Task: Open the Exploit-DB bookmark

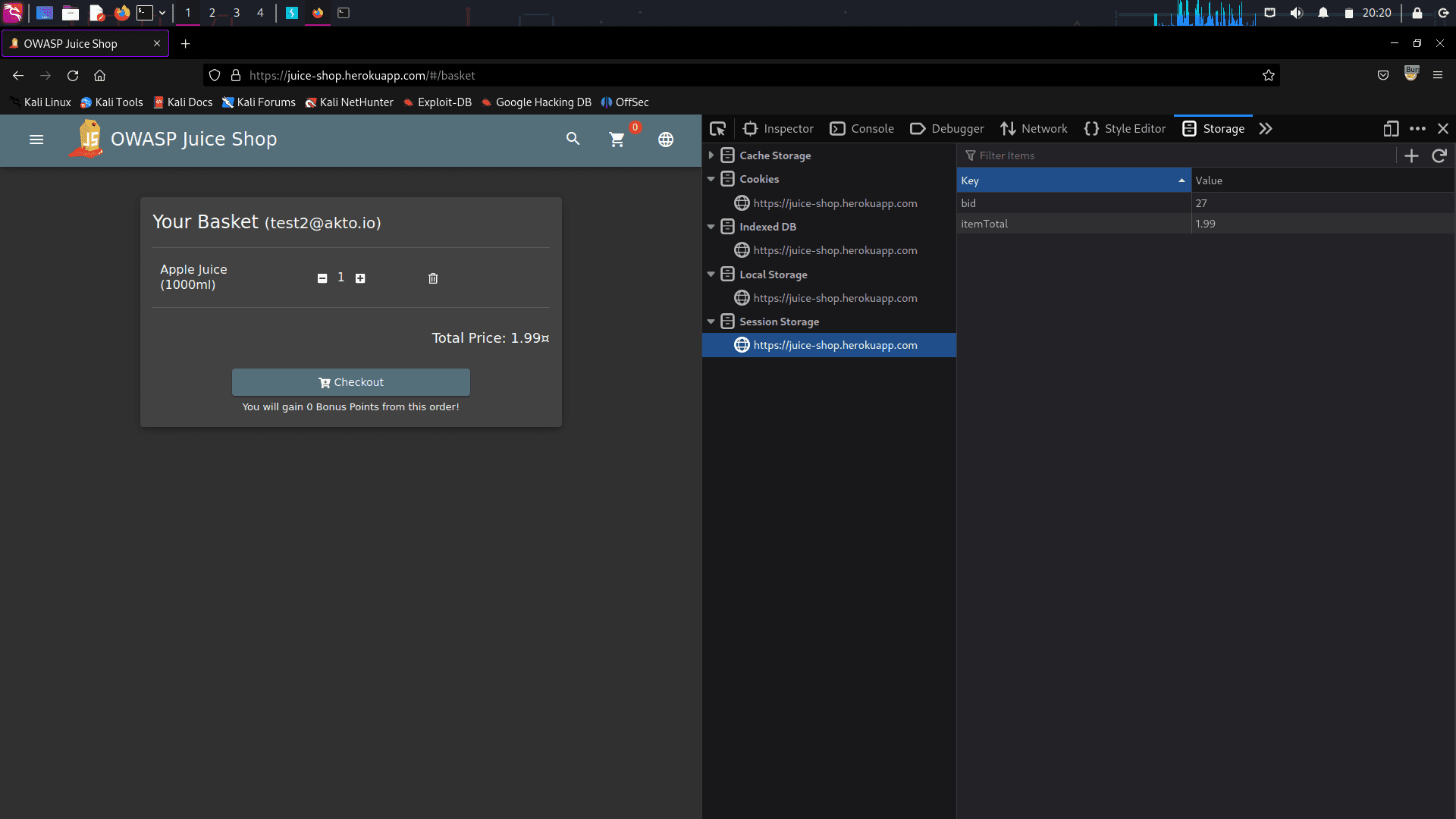Action: coord(438,102)
